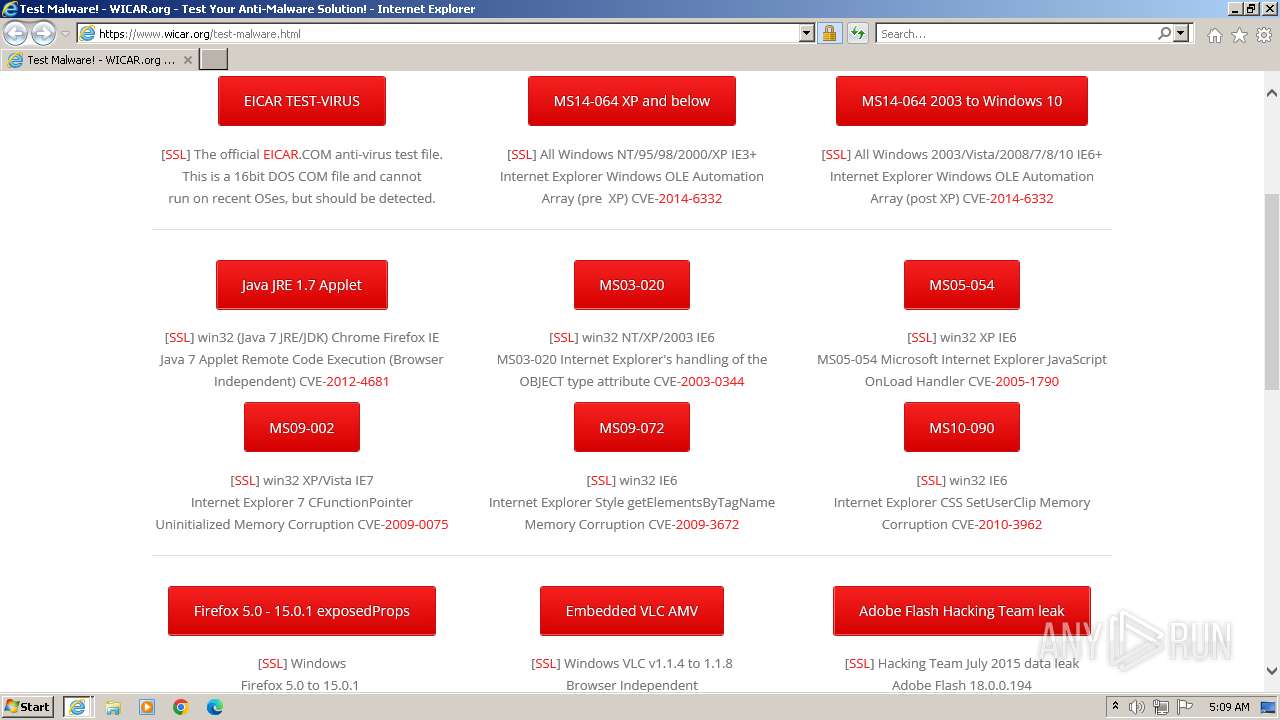
Task: Open File Explorer folder taskbar icon
Action: pyautogui.click(x=113, y=707)
